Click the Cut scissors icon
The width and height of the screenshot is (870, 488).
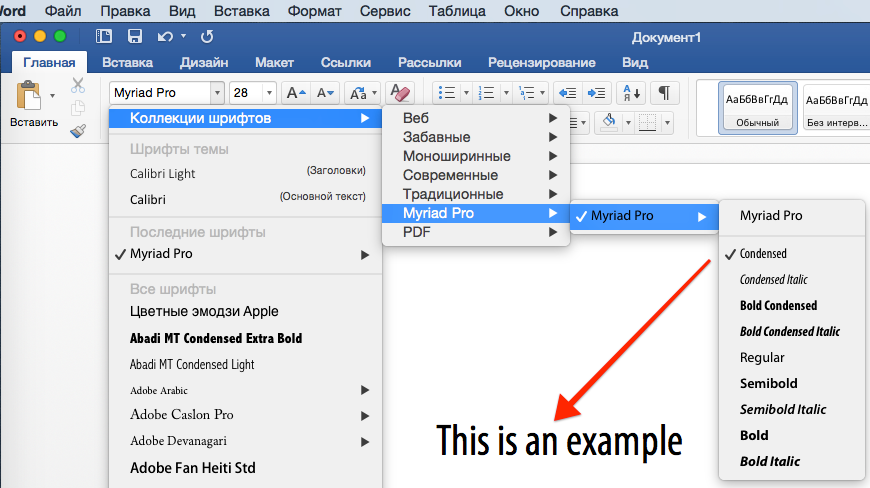[78, 85]
